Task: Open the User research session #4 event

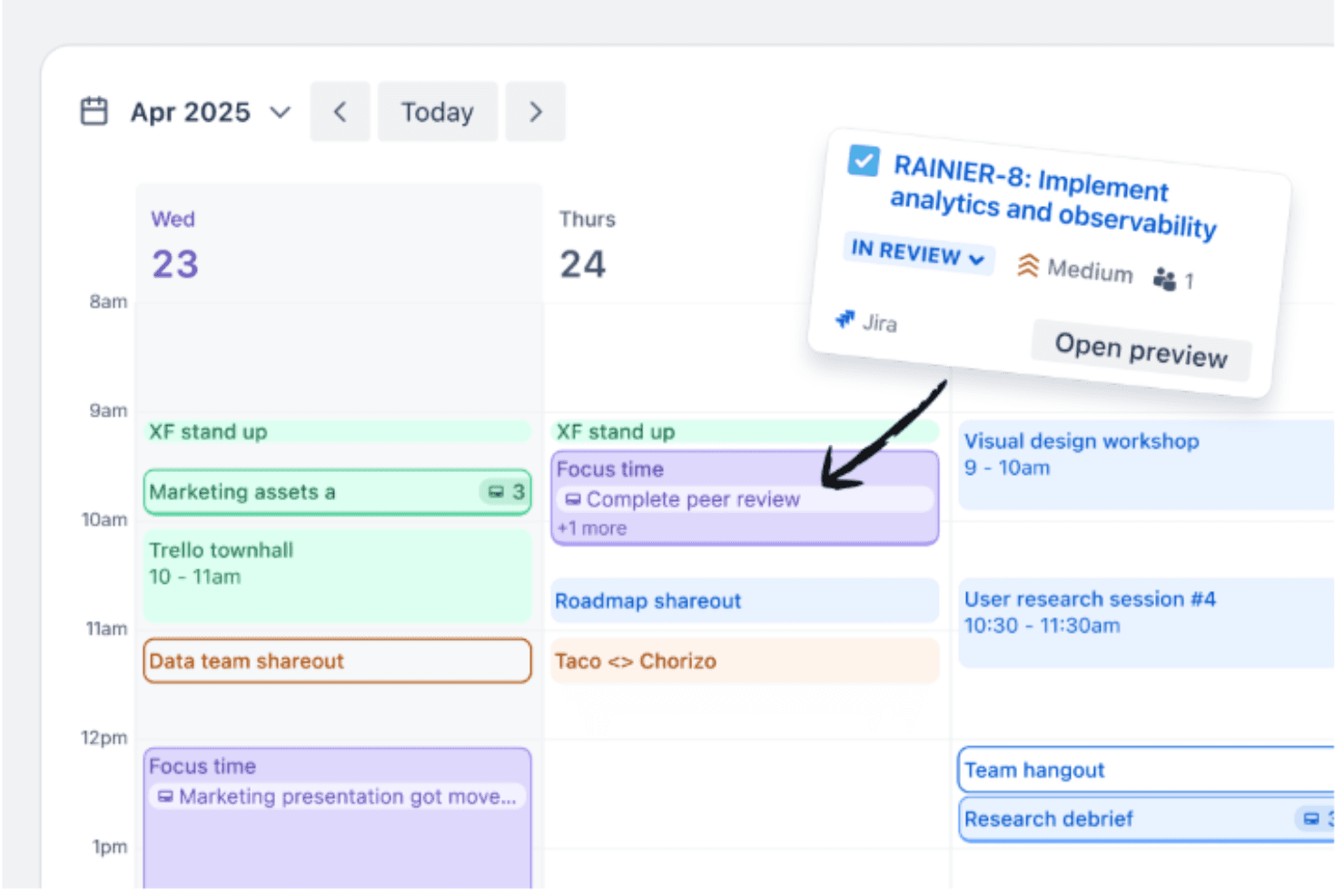Action: 1146,623
